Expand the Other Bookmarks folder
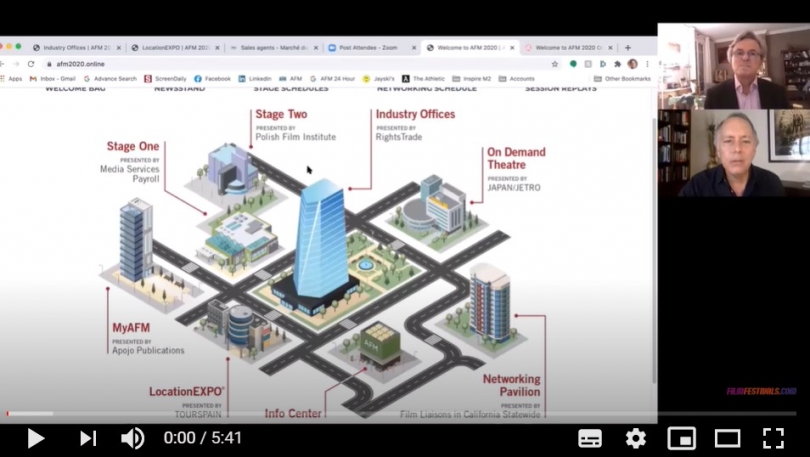The image size is (810, 457). 622,79
